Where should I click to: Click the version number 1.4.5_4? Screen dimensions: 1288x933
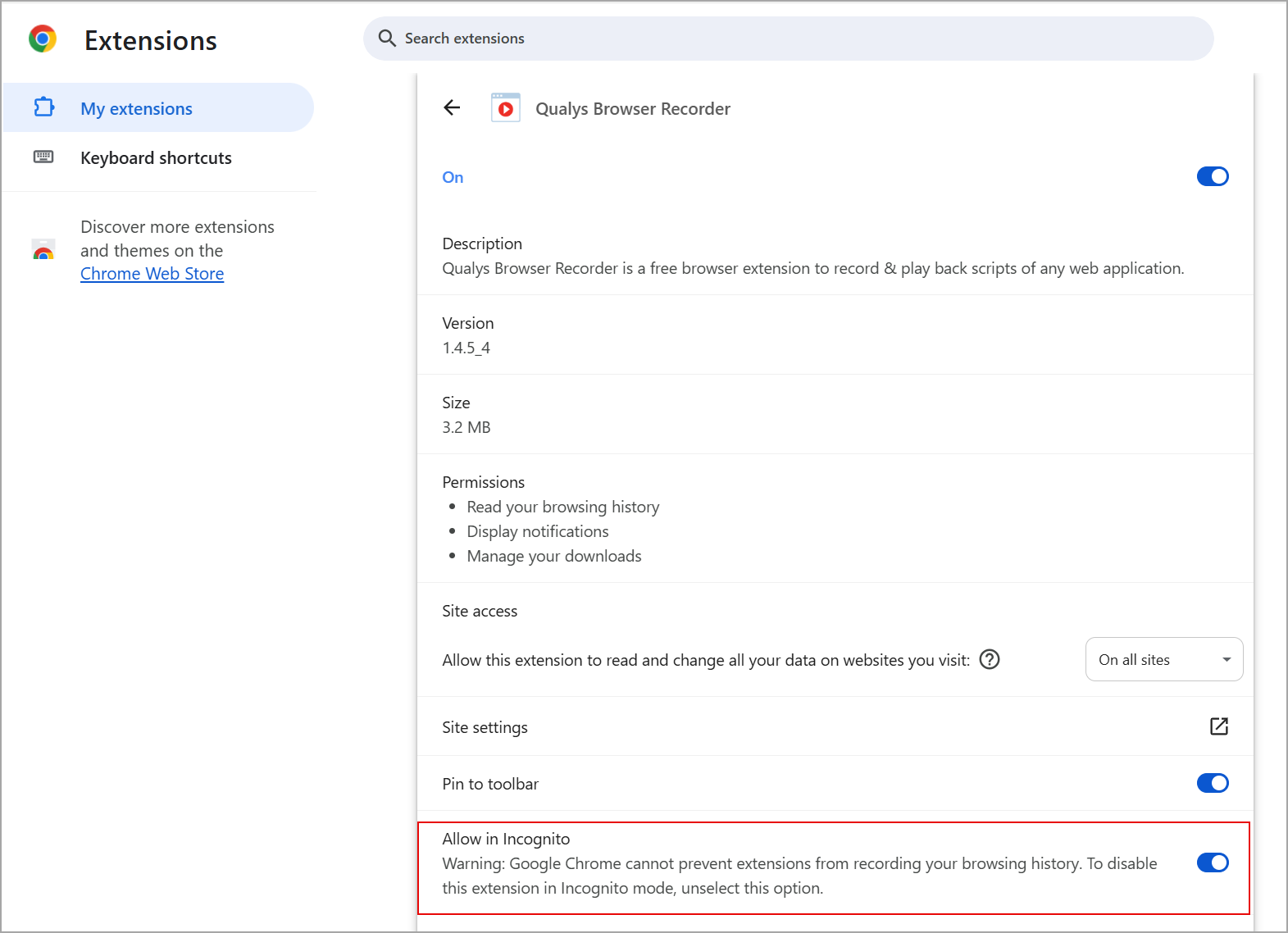(x=467, y=348)
